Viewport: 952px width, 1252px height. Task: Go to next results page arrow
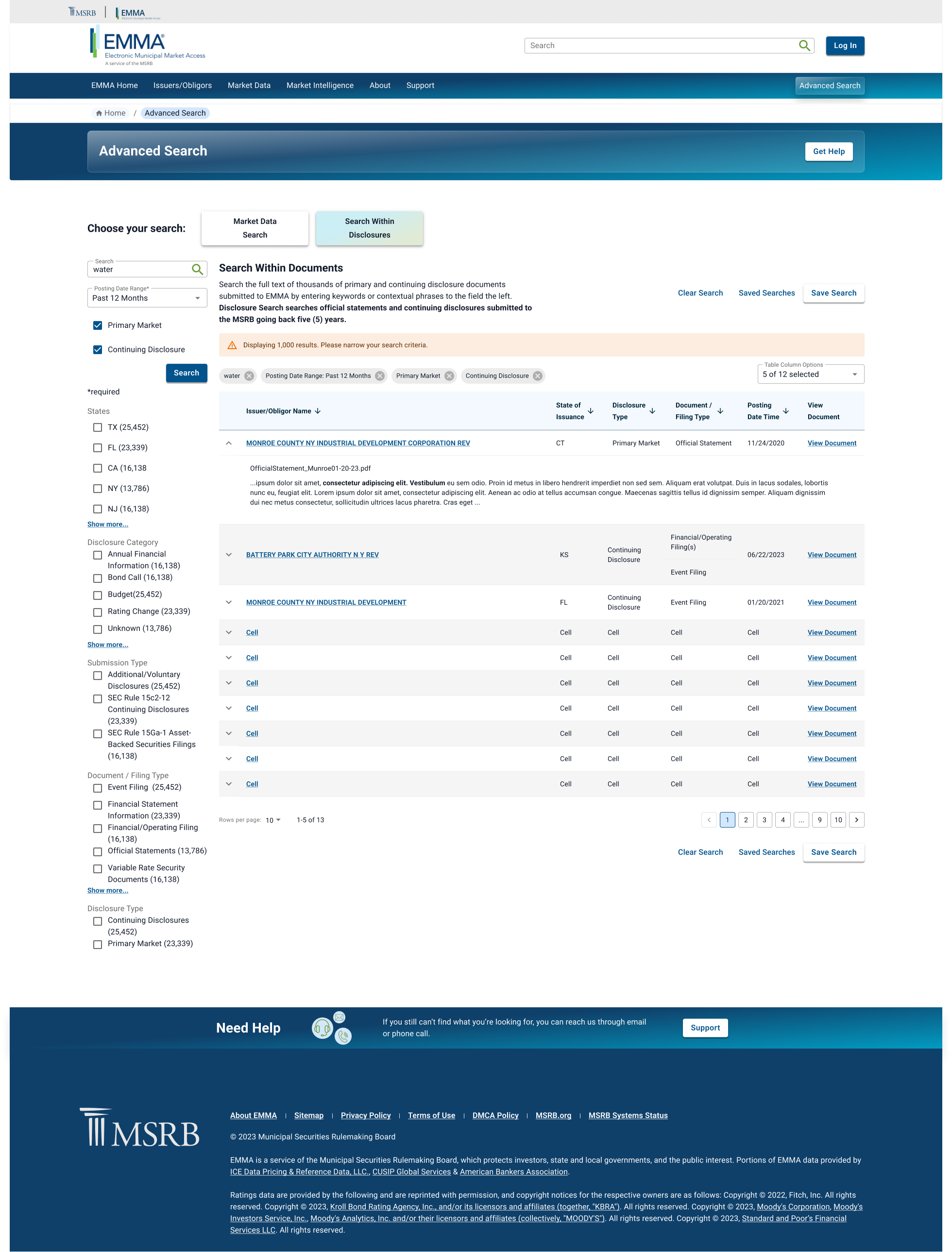pyautogui.click(x=856, y=820)
